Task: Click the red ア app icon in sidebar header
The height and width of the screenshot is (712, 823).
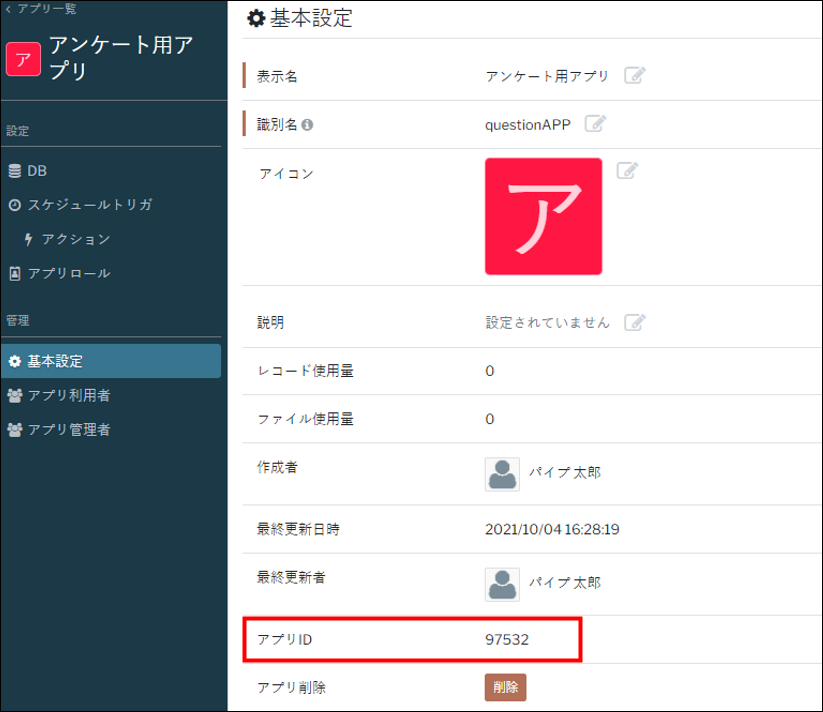Action: tap(23, 59)
